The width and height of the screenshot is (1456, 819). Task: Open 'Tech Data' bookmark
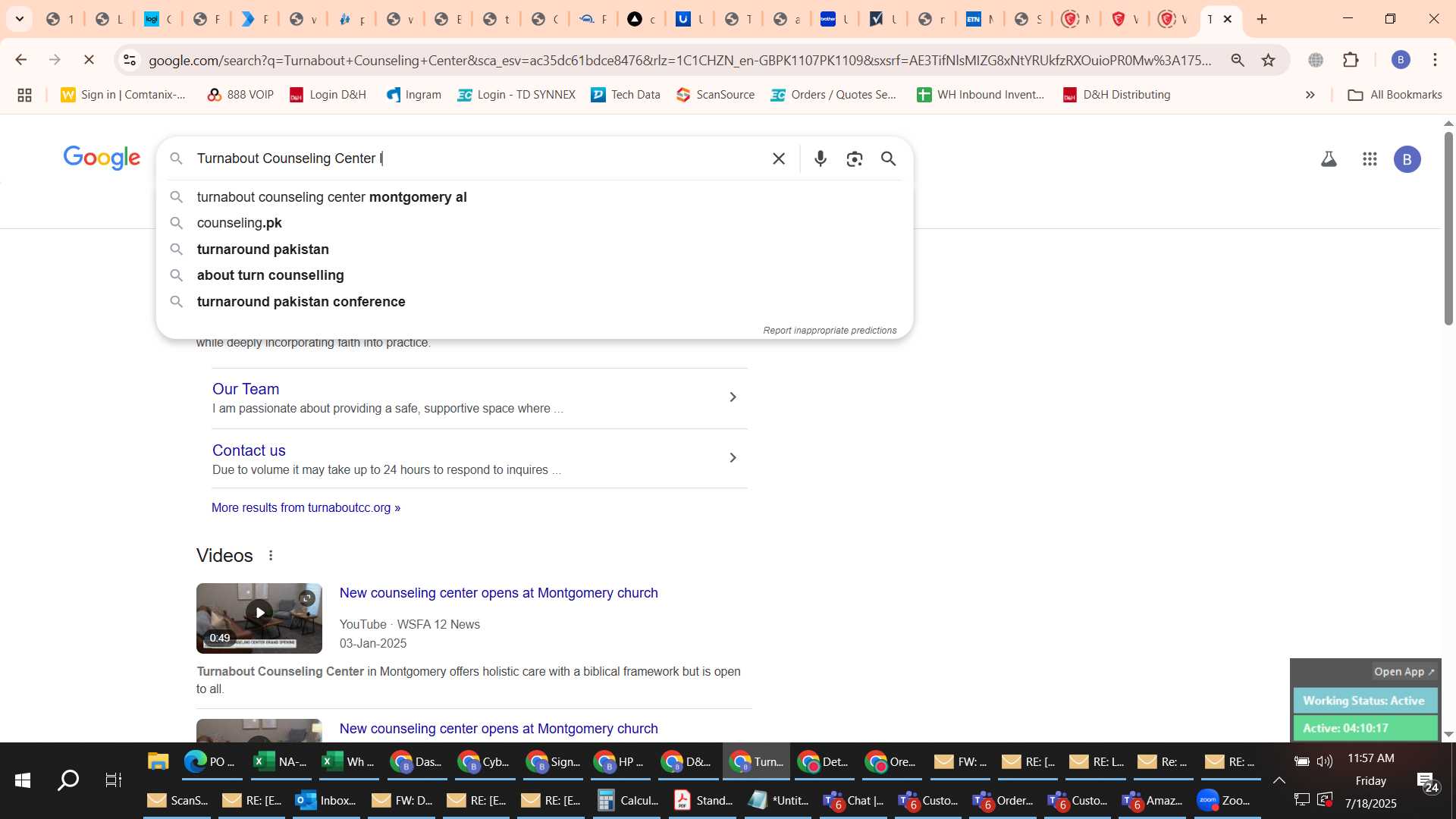(626, 95)
